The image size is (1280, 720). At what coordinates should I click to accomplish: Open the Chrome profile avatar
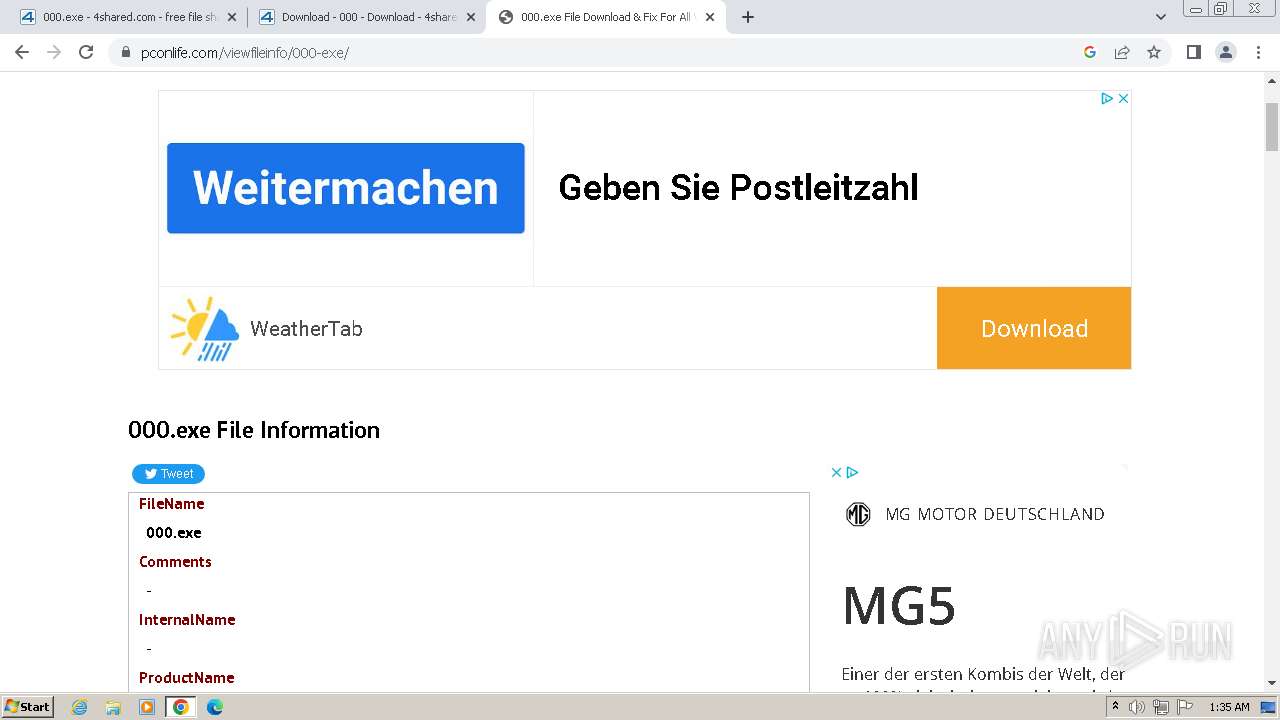pyautogui.click(x=1226, y=52)
